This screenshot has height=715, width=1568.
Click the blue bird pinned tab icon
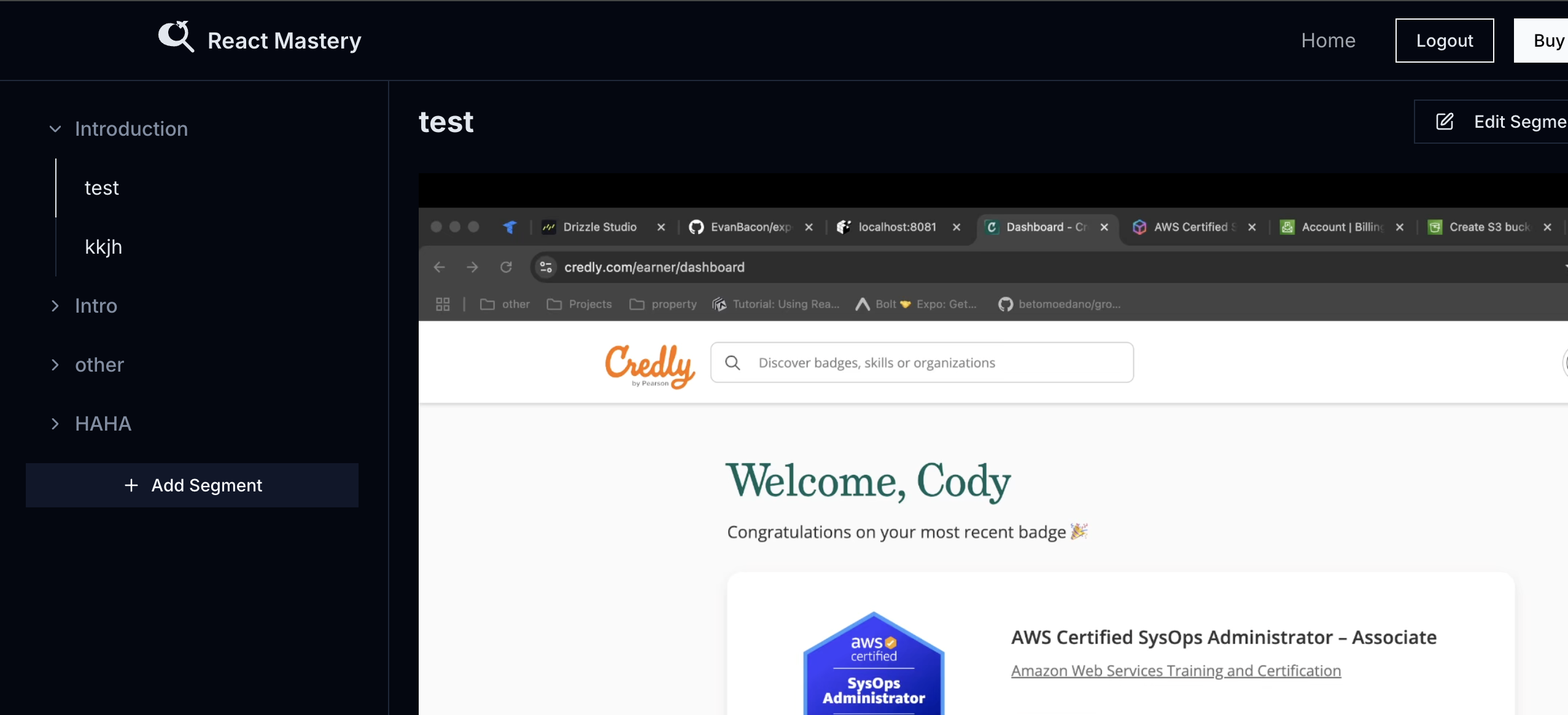point(510,227)
